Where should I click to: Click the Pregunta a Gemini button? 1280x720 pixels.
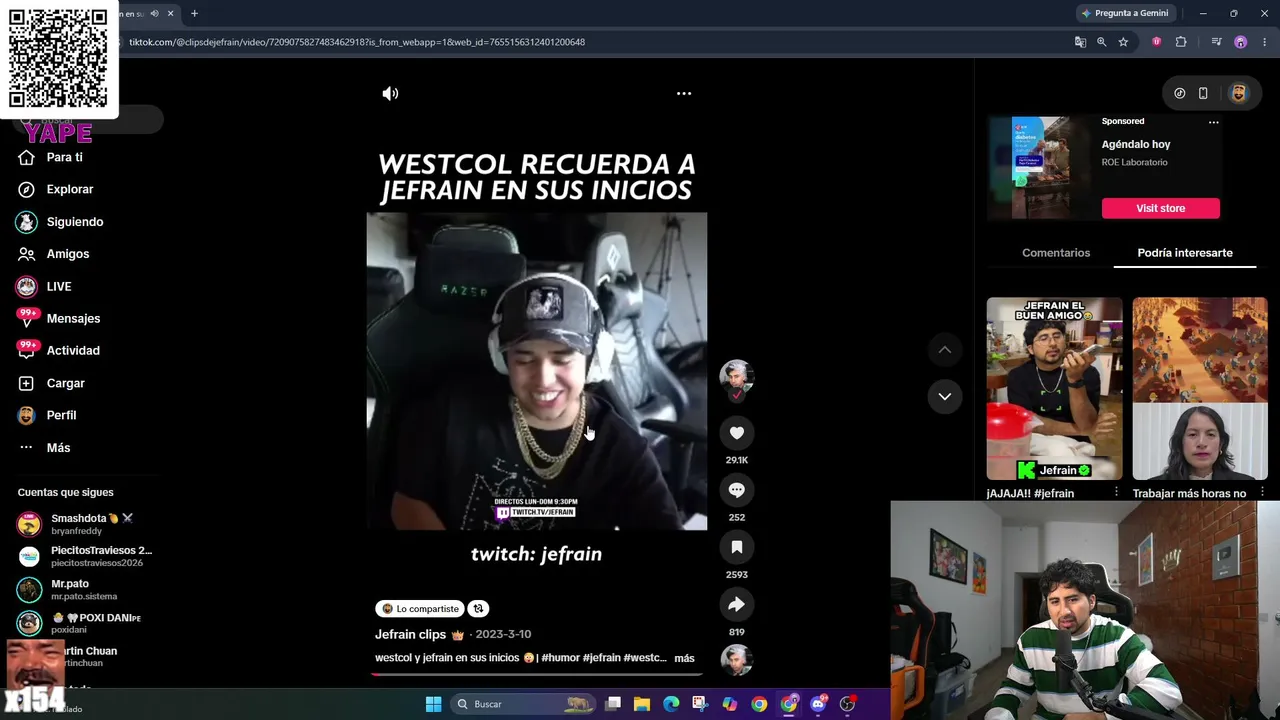click(x=1124, y=13)
